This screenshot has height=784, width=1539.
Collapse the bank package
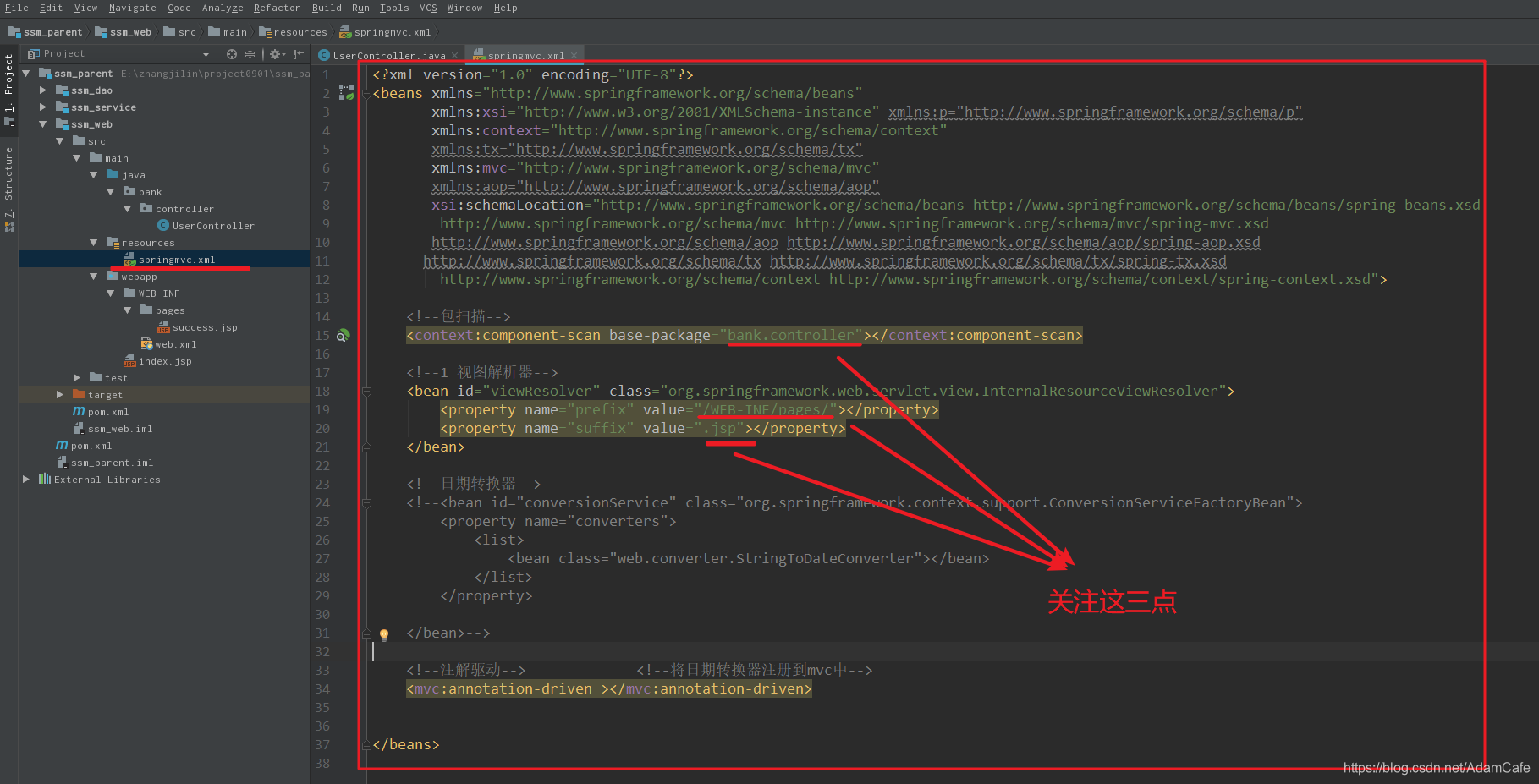tap(111, 192)
